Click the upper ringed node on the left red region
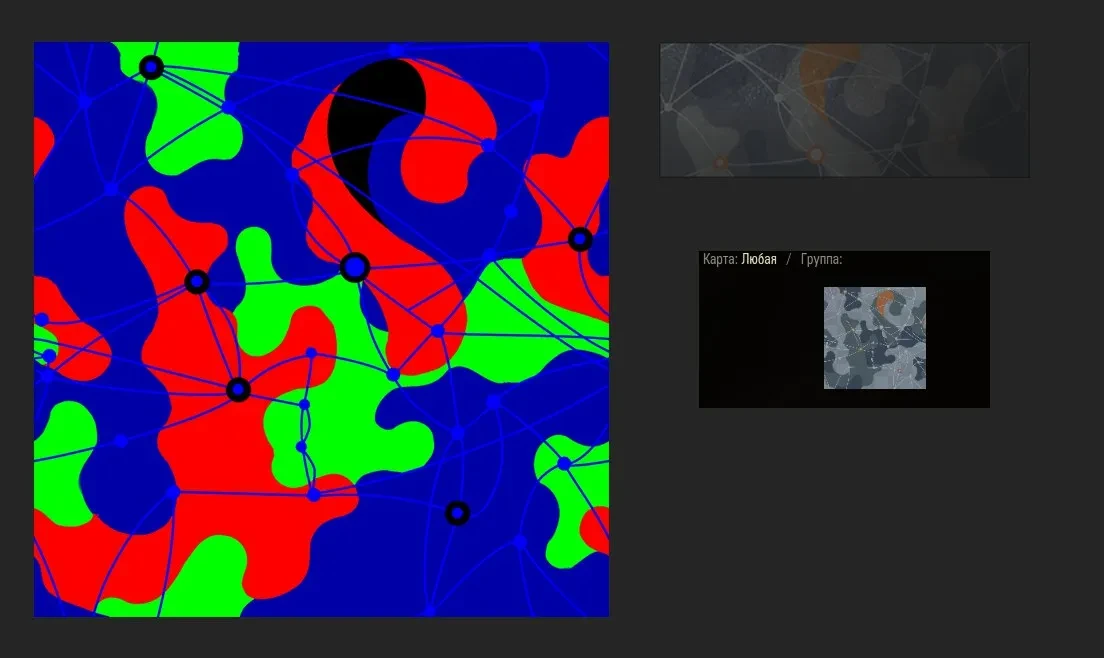 [x=197, y=282]
